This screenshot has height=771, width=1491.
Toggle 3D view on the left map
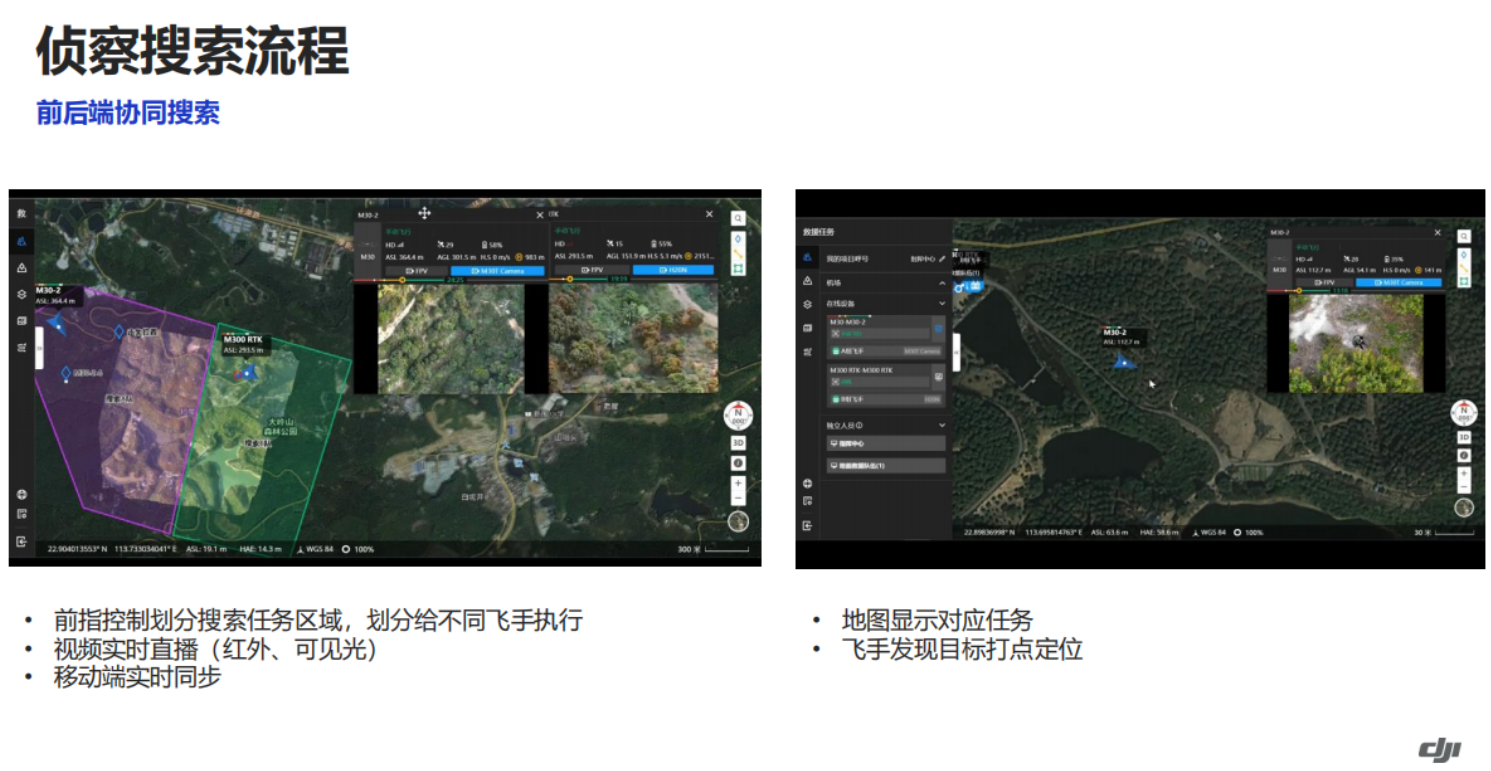[738, 443]
